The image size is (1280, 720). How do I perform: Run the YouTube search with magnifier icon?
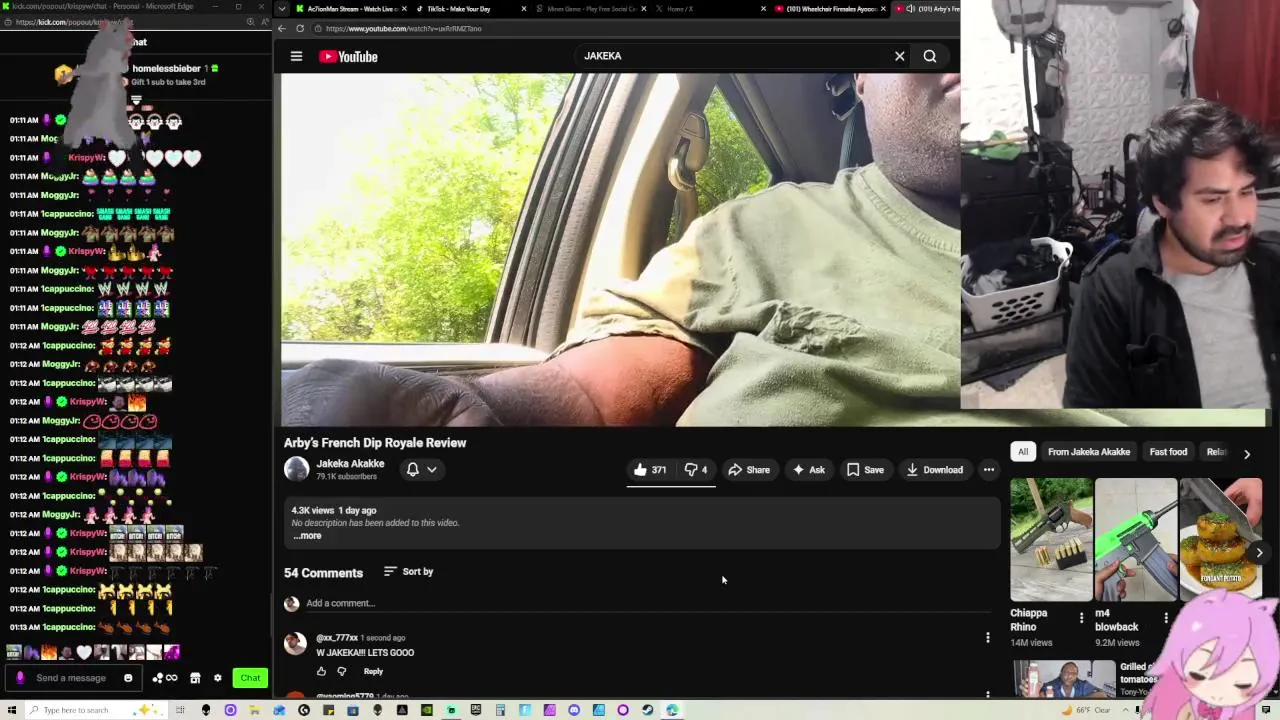[x=930, y=56]
